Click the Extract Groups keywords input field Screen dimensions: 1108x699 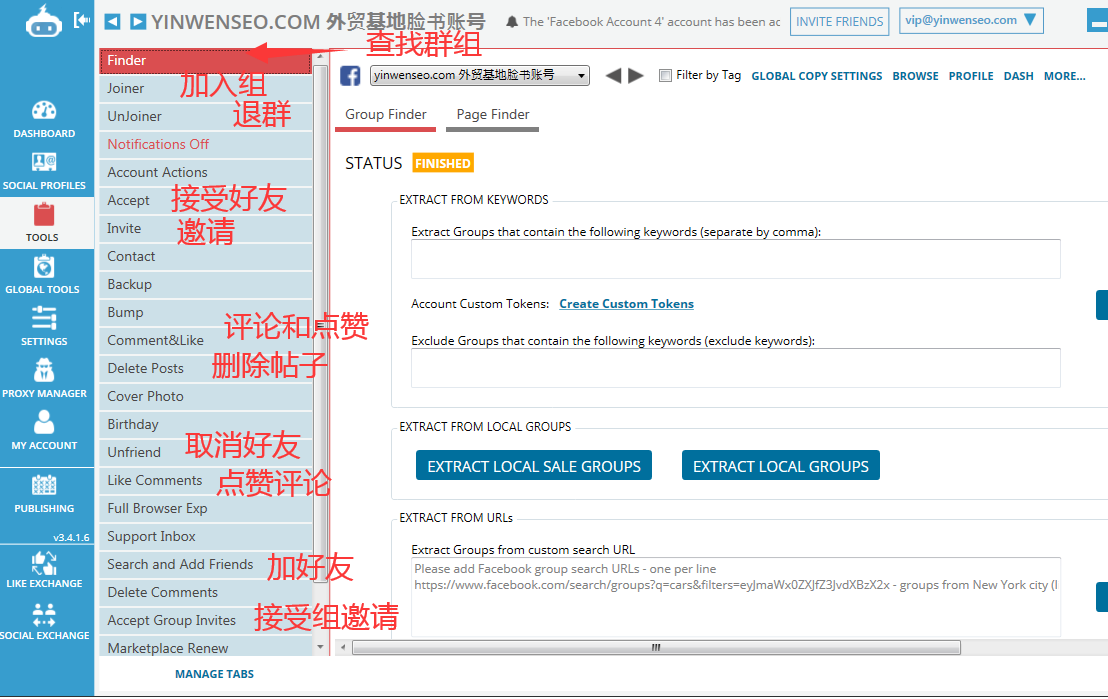(735, 259)
